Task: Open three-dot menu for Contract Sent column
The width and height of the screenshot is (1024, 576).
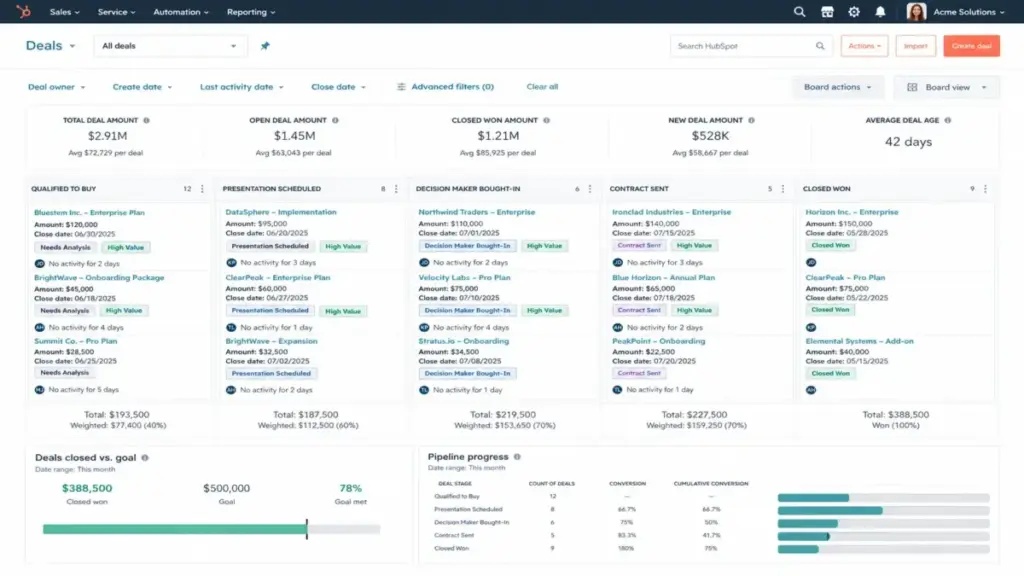Action: 782,189
